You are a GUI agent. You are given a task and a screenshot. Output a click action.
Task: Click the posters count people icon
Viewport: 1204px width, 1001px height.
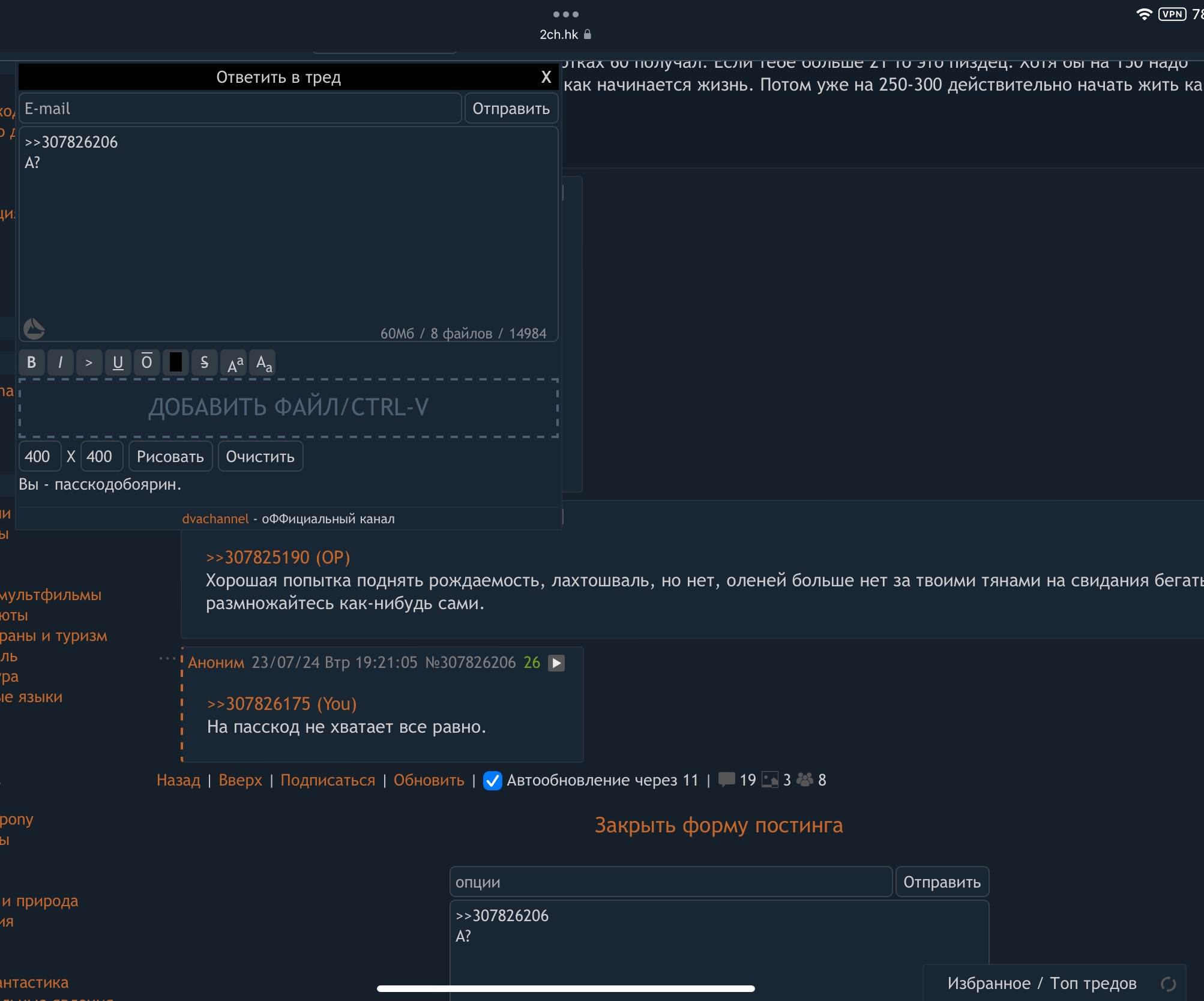pyautogui.click(x=804, y=780)
